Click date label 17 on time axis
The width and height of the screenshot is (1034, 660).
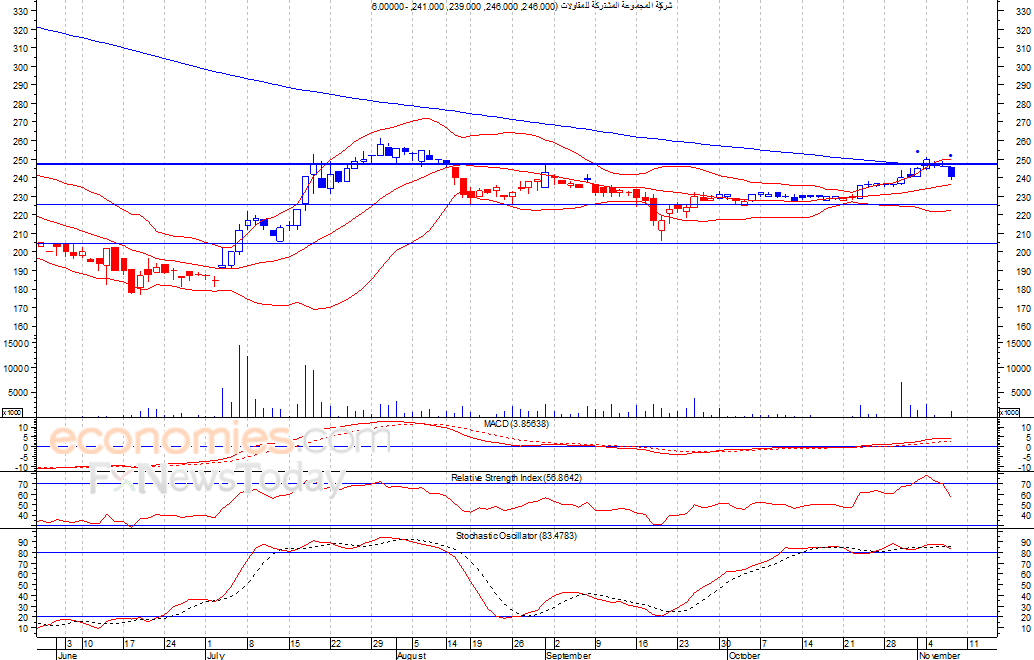click(129, 644)
